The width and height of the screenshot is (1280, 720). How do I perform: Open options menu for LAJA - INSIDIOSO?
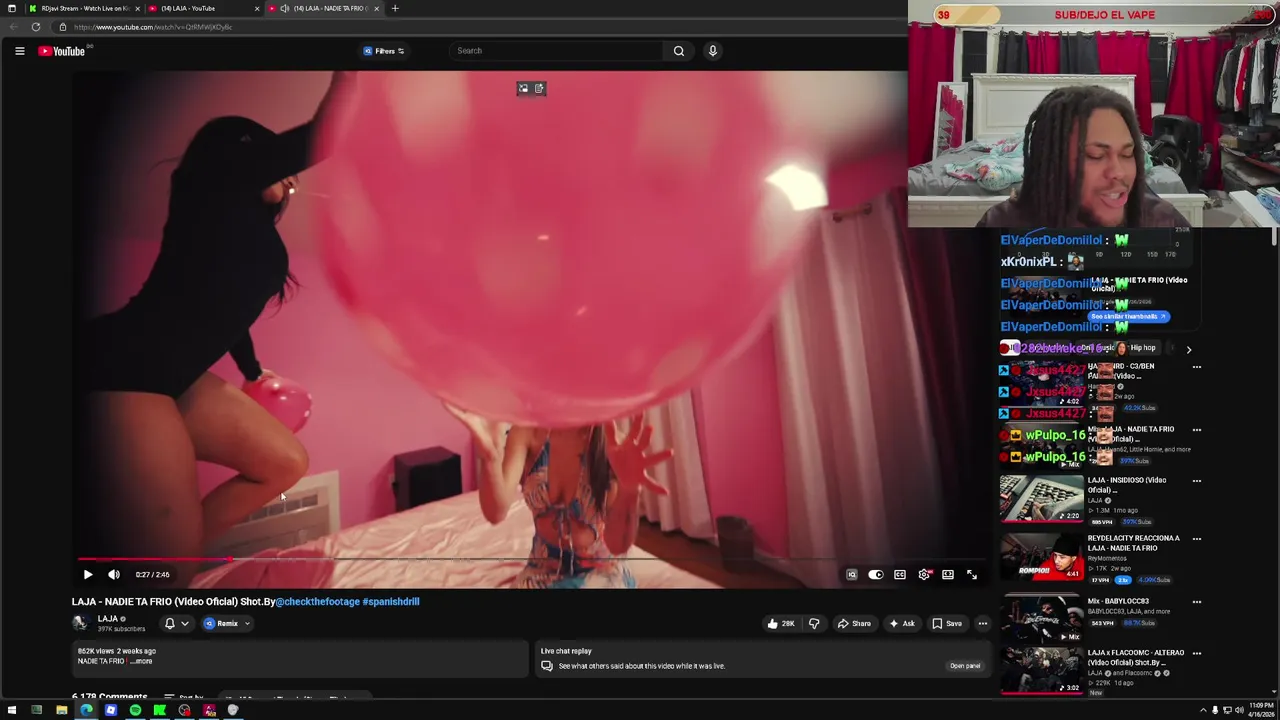tap(1196, 481)
